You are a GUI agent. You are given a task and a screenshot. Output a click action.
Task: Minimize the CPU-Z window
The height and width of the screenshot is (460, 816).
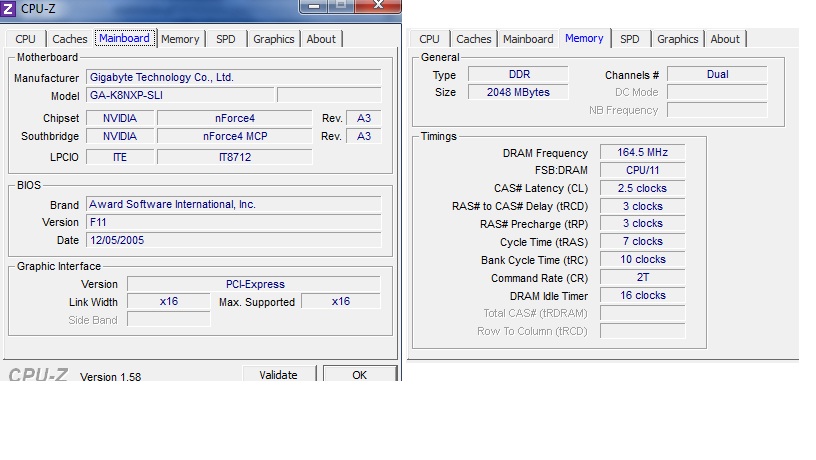(314, 6)
